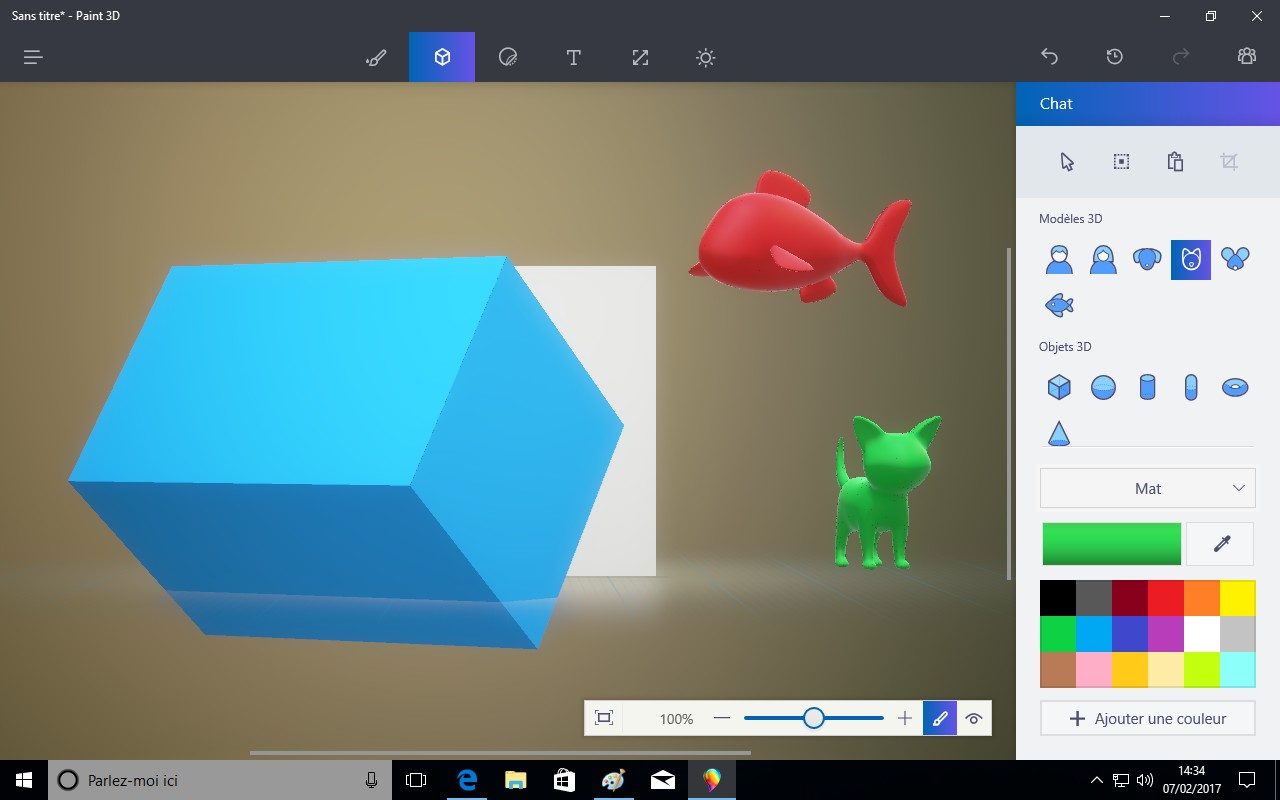The height and width of the screenshot is (800, 1280).
Task: Toggle the Select arrow tool
Action: (x=1067, y=162)
